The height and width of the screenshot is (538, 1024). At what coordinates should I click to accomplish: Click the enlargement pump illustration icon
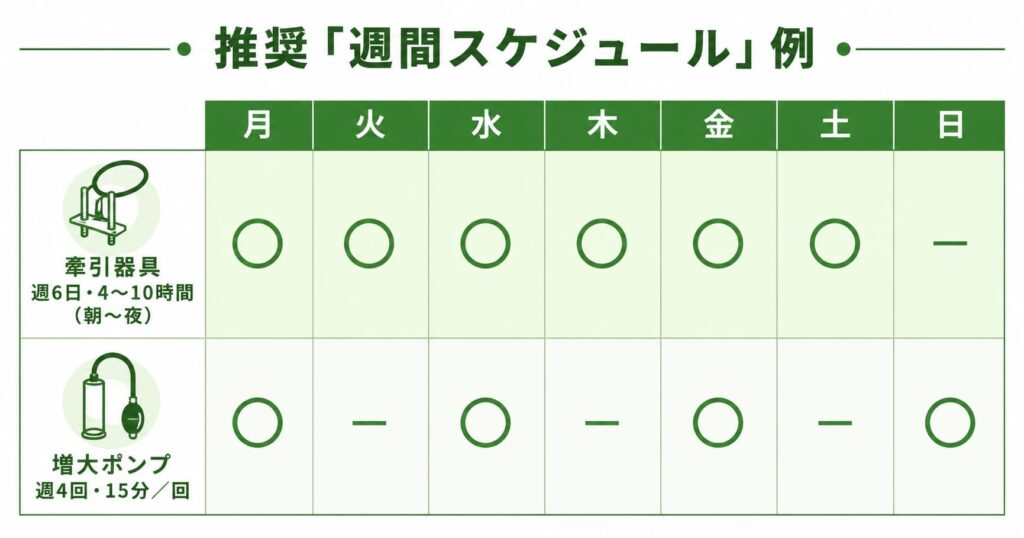pyautogui.click(x=112, y=398)
